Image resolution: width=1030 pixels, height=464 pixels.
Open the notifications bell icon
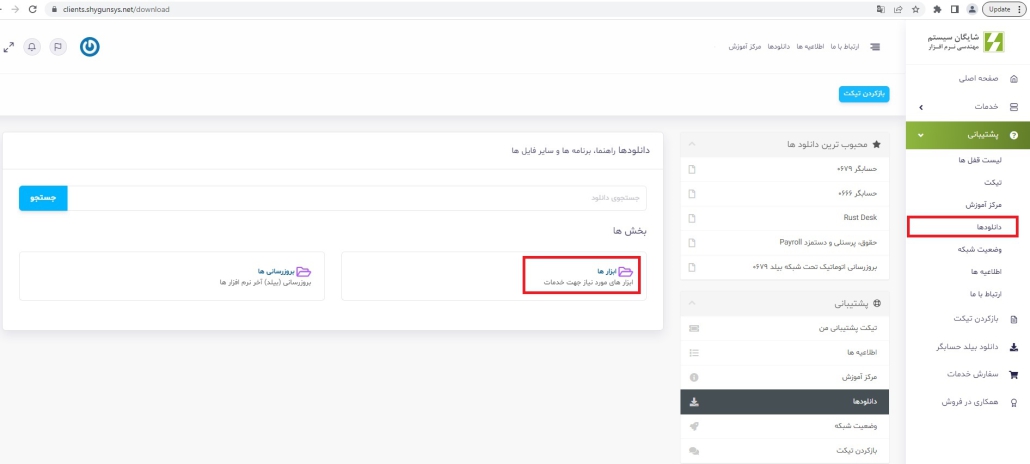32,47
